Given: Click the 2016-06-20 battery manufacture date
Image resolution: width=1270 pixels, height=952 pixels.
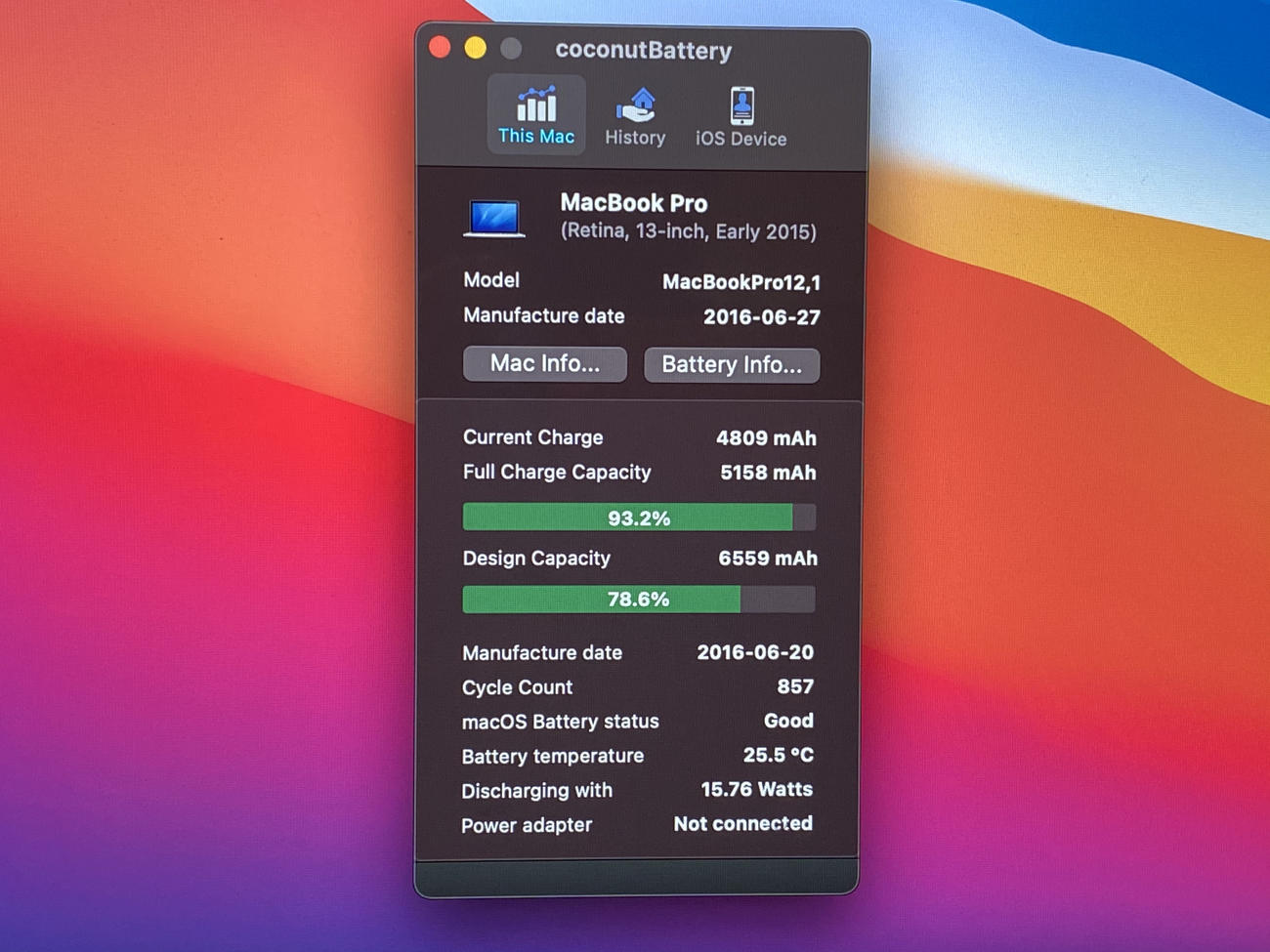Looking at the screenshot, I should point(755,652).
